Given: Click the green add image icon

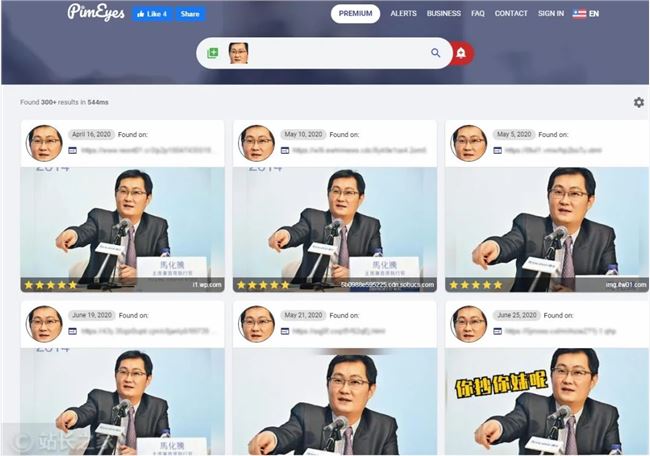Looking at the screenshot, I should 213,53.
